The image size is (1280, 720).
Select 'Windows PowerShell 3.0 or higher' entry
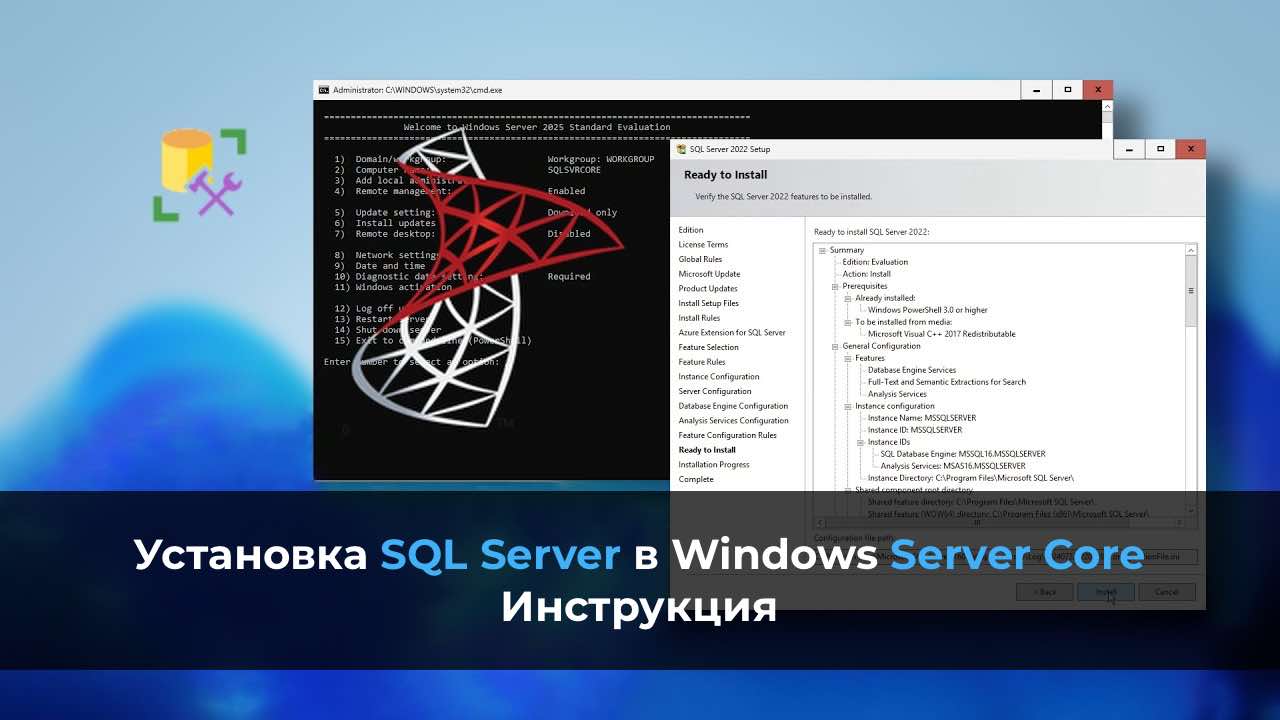click(927, 310)
